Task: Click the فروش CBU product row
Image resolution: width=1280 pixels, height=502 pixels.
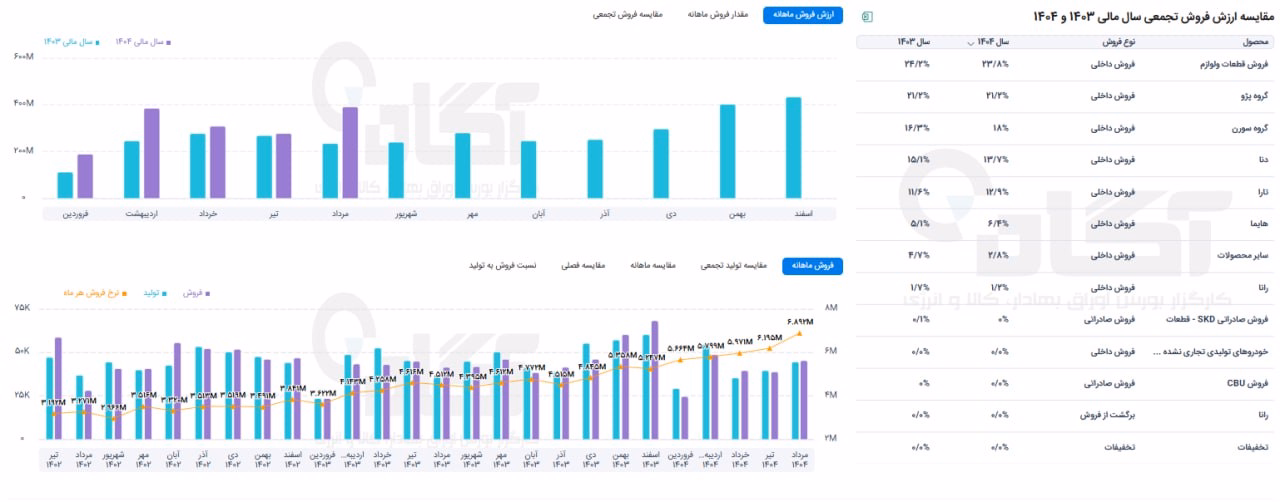Action: pyautogui.click(x=1066, y=385)
